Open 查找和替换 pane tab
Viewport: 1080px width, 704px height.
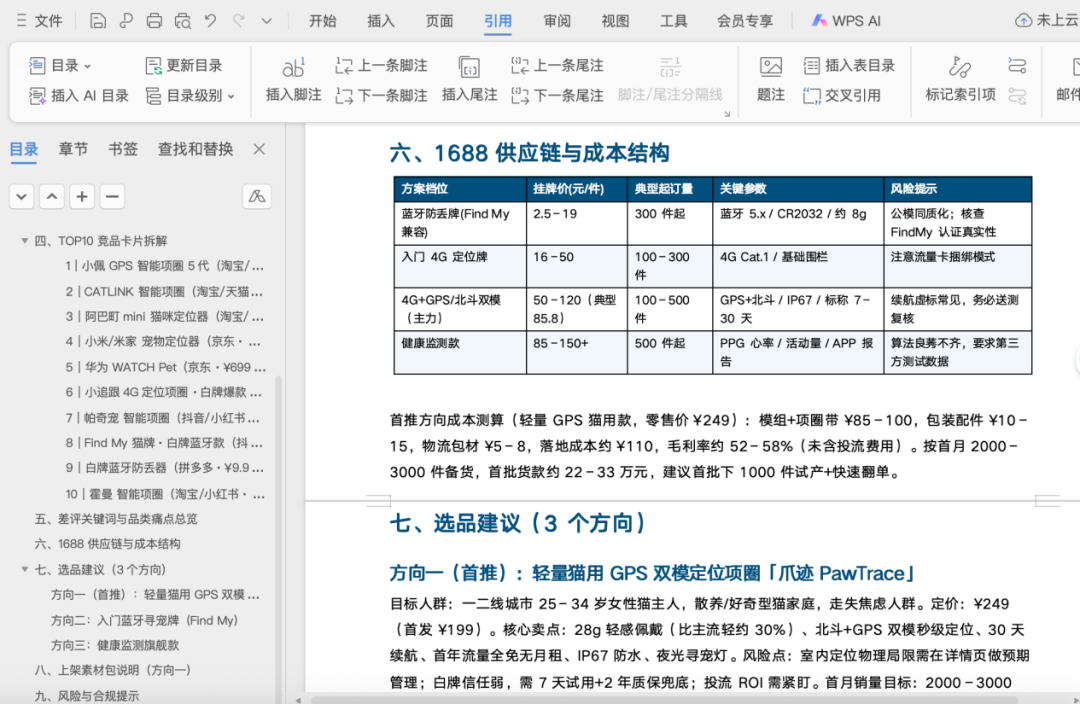[x=196, y=149]
